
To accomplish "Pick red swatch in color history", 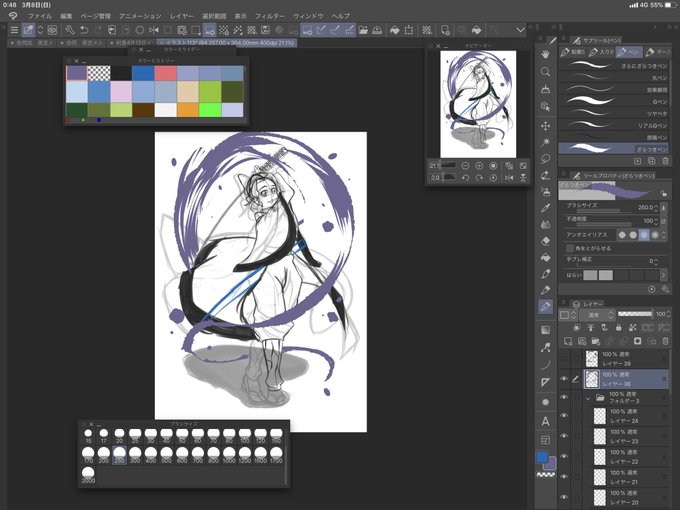I will click(165, 73).
